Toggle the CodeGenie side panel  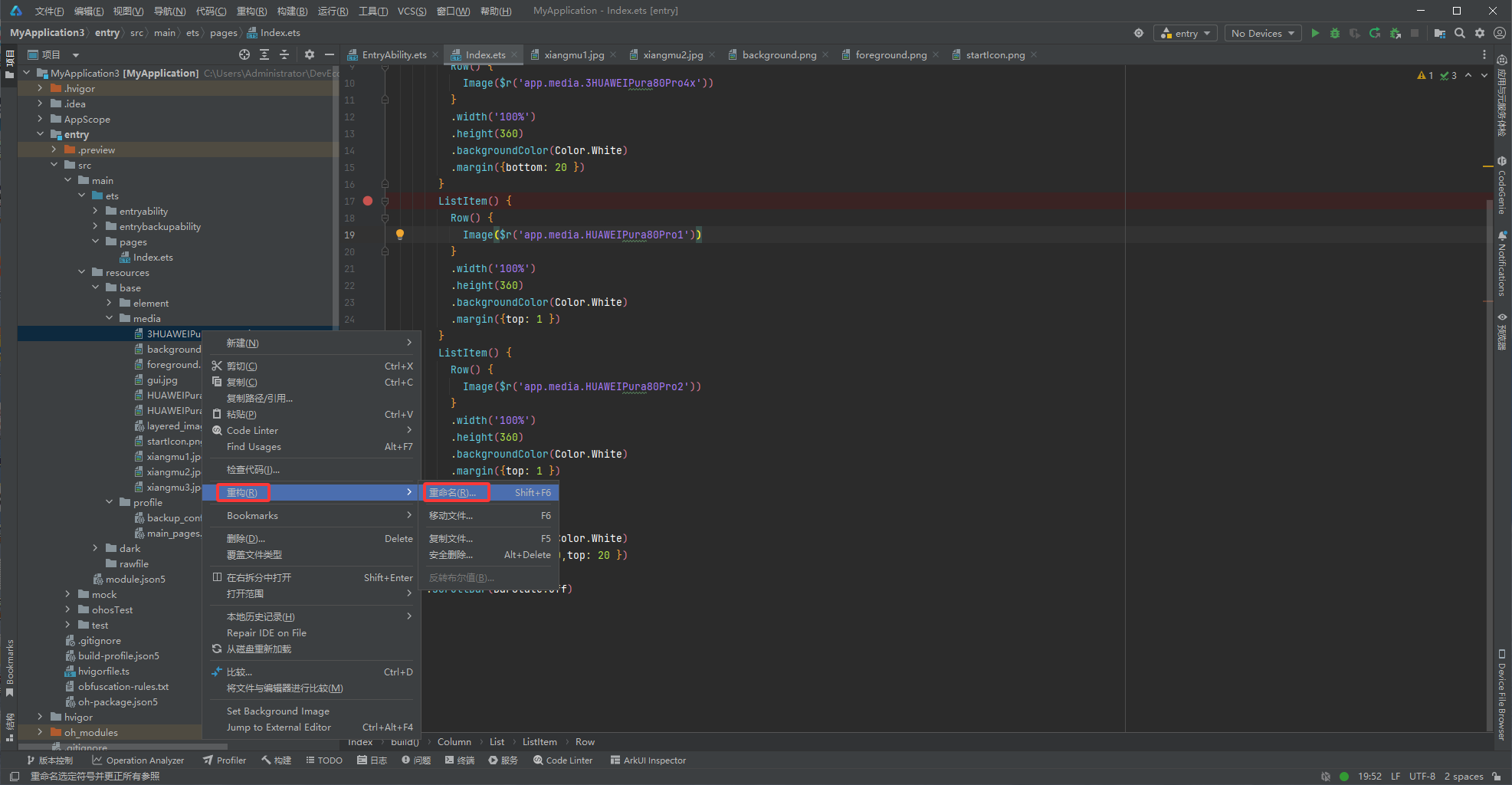coord(1502,186)
